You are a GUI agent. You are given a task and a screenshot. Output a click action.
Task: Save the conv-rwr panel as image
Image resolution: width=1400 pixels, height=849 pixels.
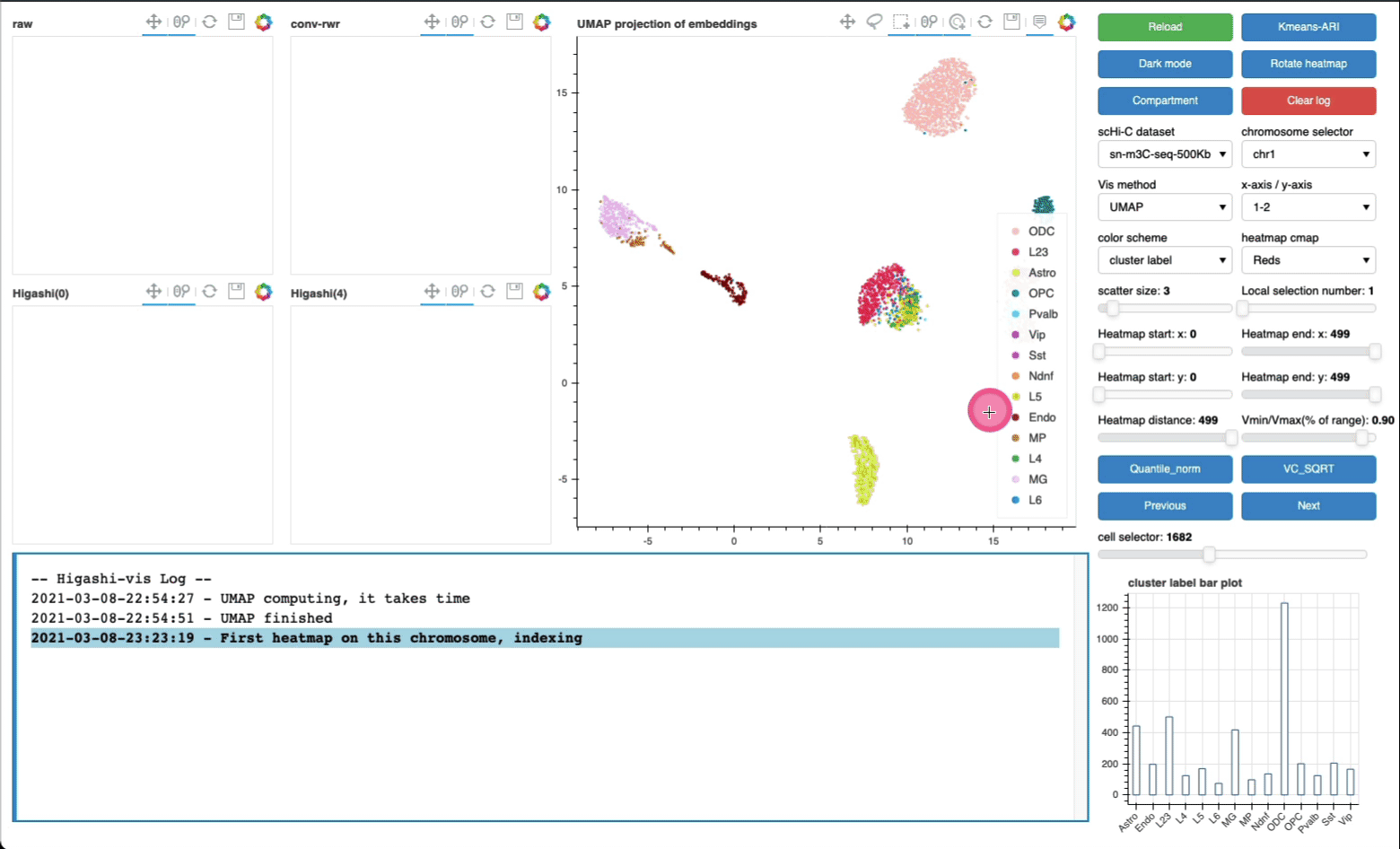(514, 22)
